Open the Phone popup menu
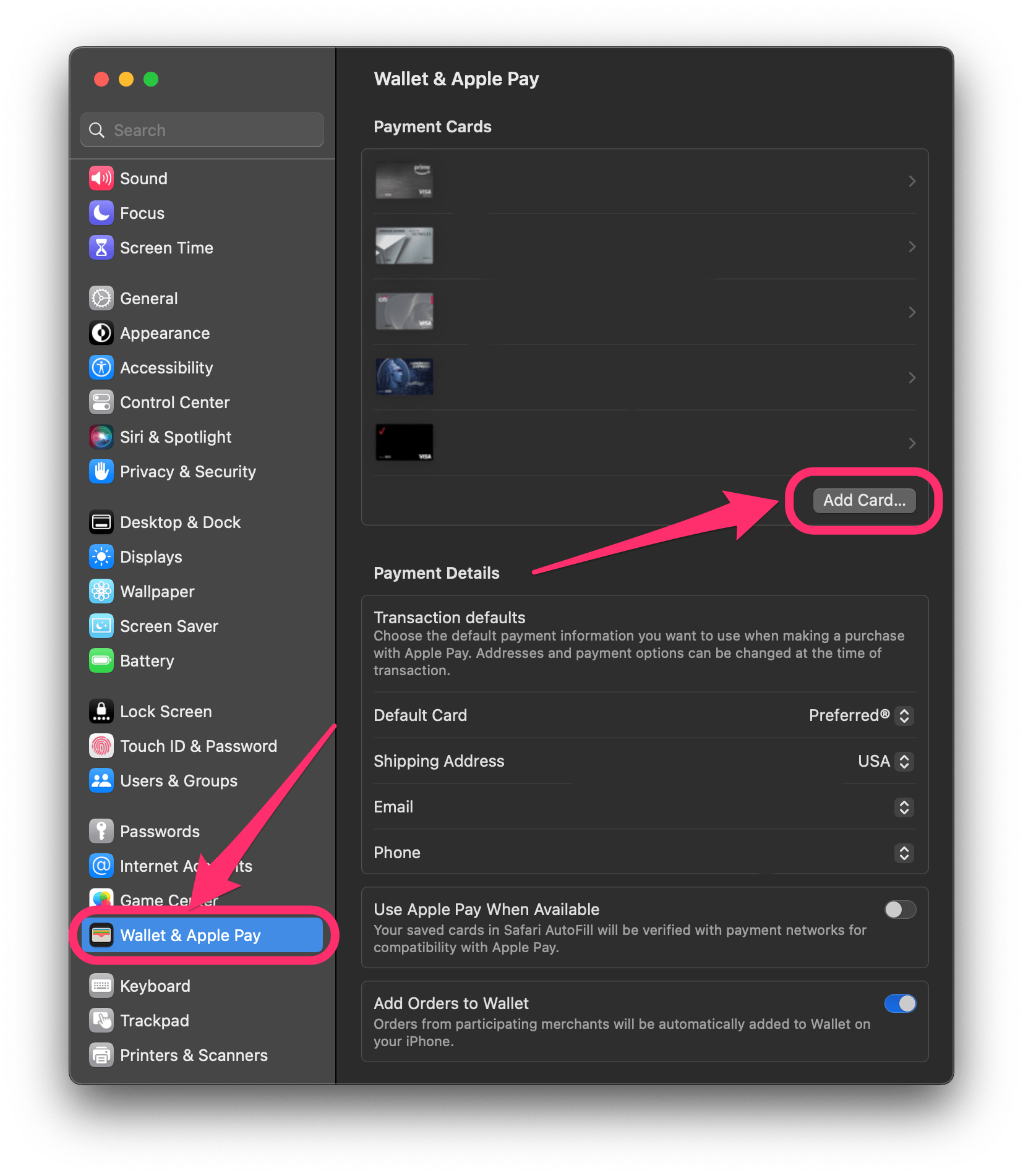The width and height of the screenshot is (1023, 1176). [904, 853]
